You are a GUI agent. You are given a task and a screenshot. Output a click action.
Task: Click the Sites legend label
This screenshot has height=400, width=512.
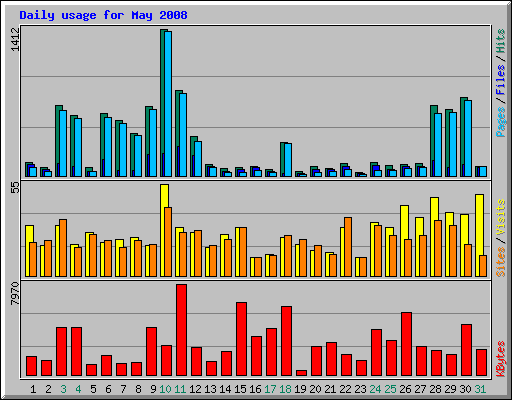(x=501, y=262)
